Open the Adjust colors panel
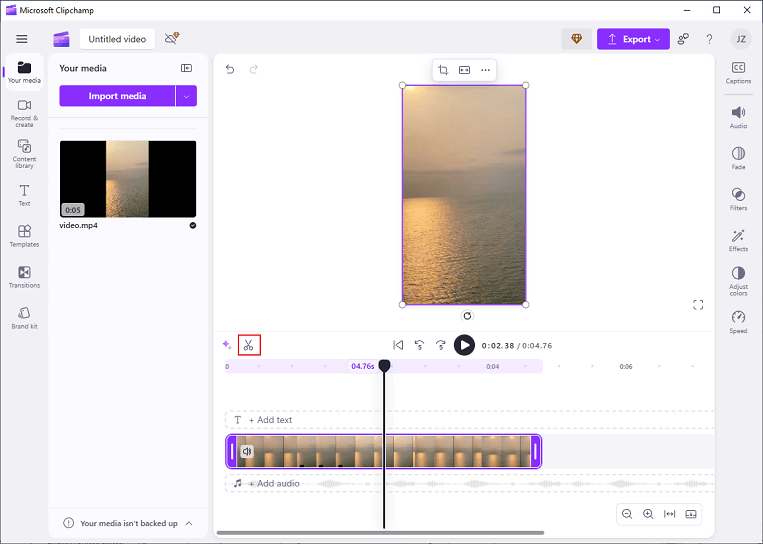The image size is (763, 544). coord(738,281)
